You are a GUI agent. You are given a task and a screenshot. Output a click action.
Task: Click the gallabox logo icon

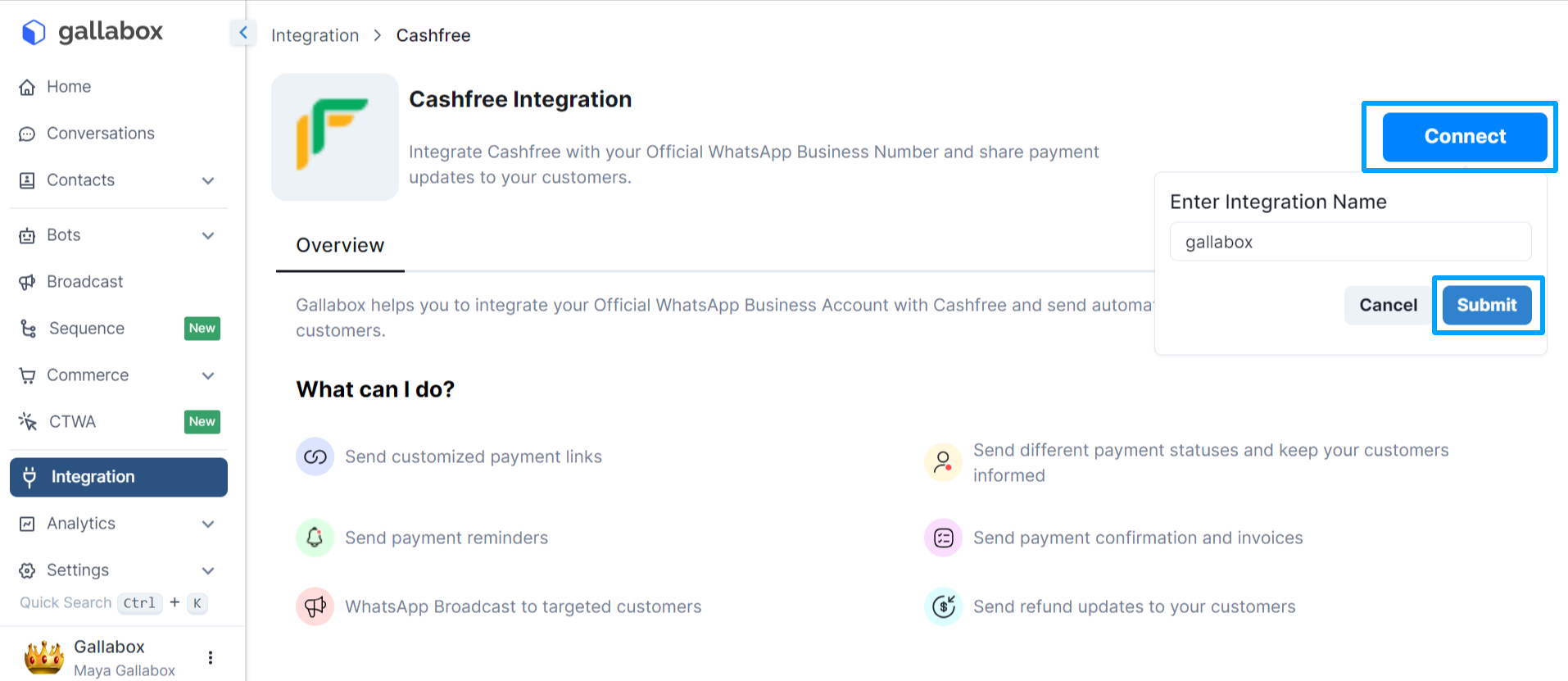[x=34, y=32]
